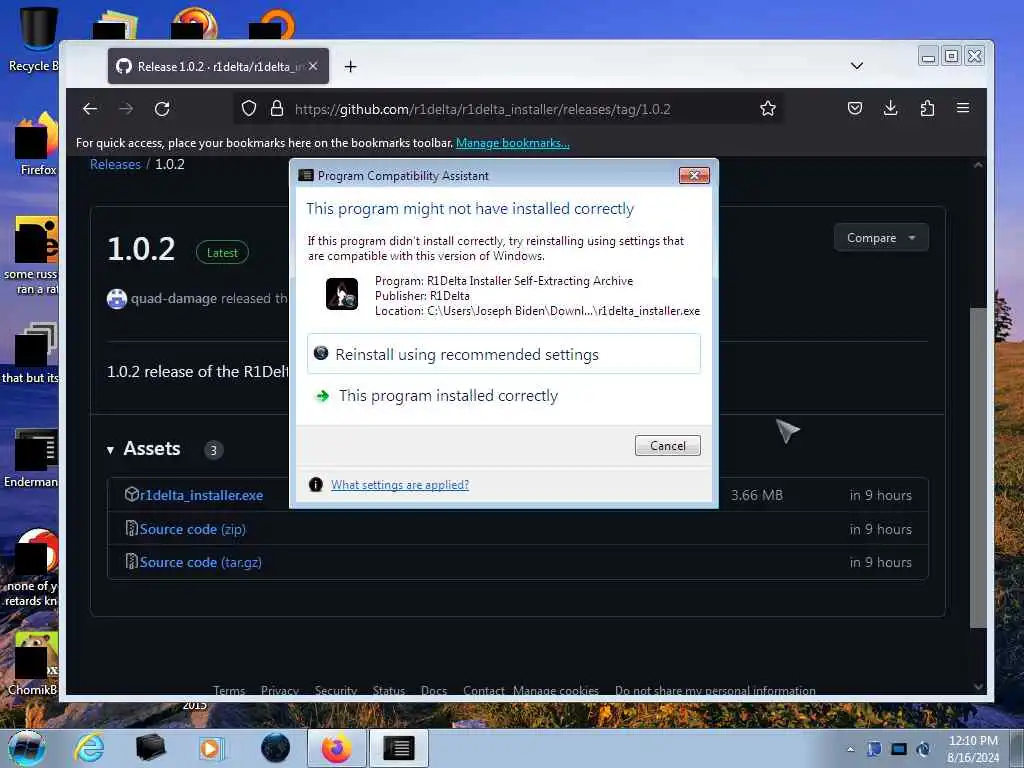
Task: Open the tracking protection shield icon
Action: pos(249,108)
